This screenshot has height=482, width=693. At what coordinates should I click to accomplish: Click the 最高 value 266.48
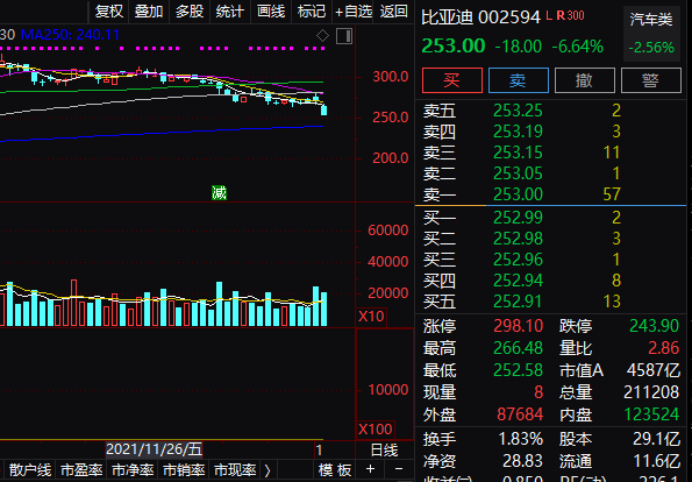(x=518, y=348)
